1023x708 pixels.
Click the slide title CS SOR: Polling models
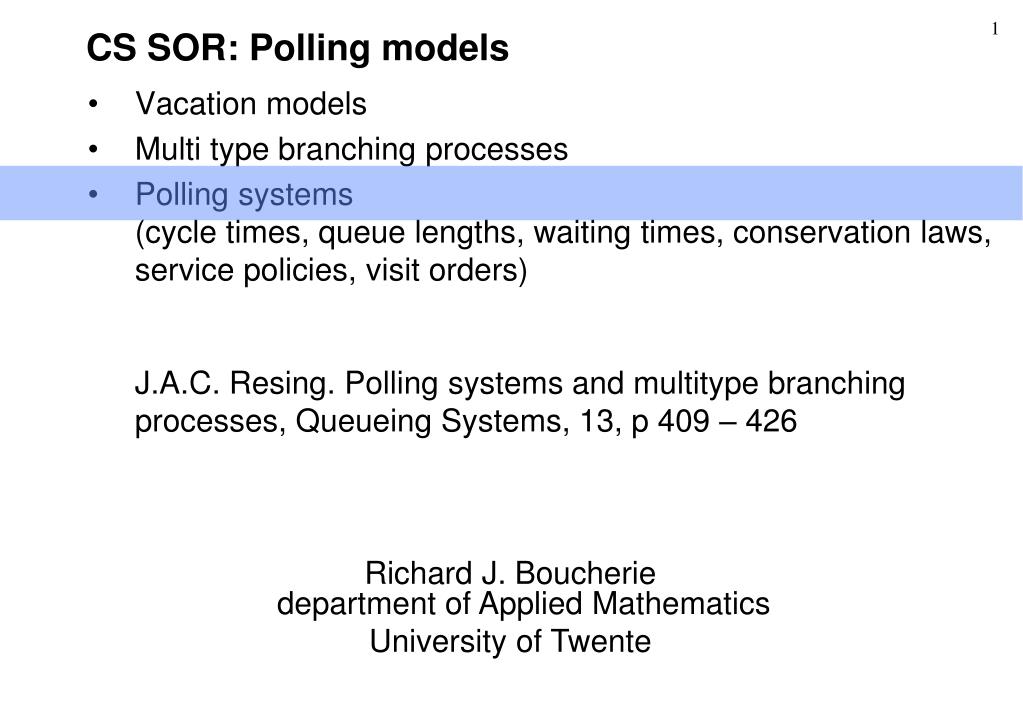298,48
